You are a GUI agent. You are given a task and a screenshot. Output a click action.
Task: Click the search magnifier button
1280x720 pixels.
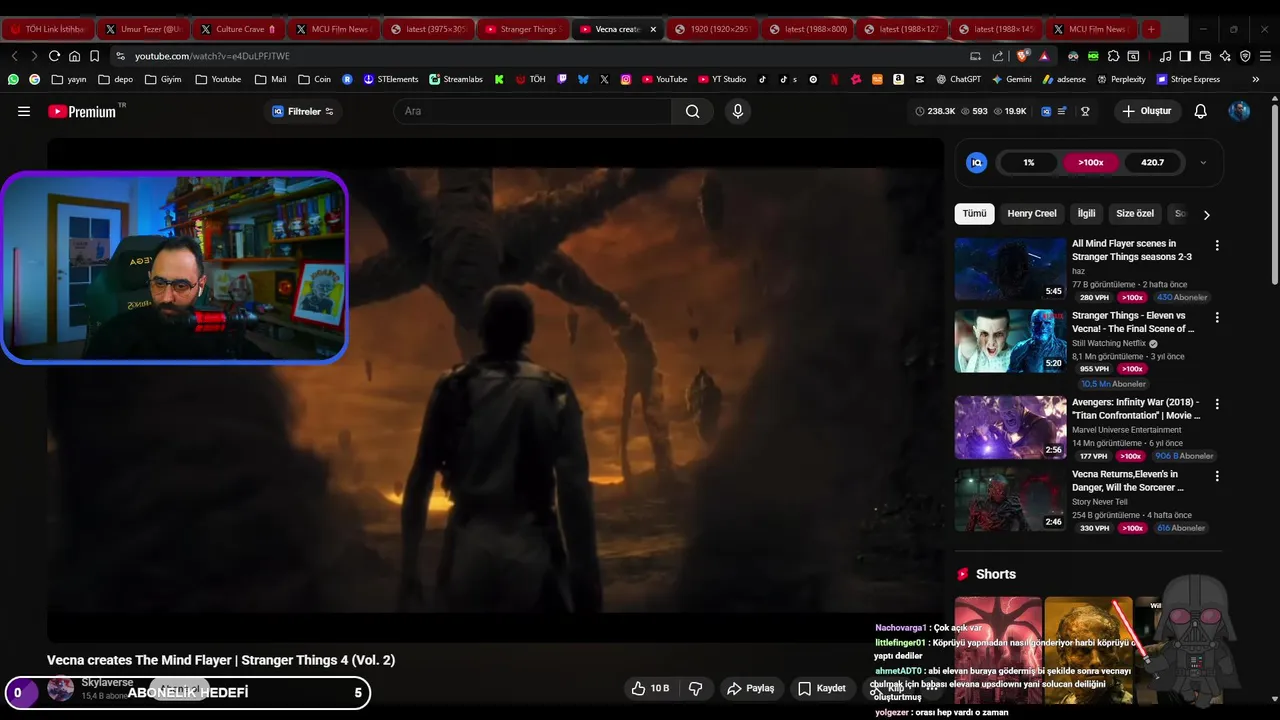(x=692, y=111)
